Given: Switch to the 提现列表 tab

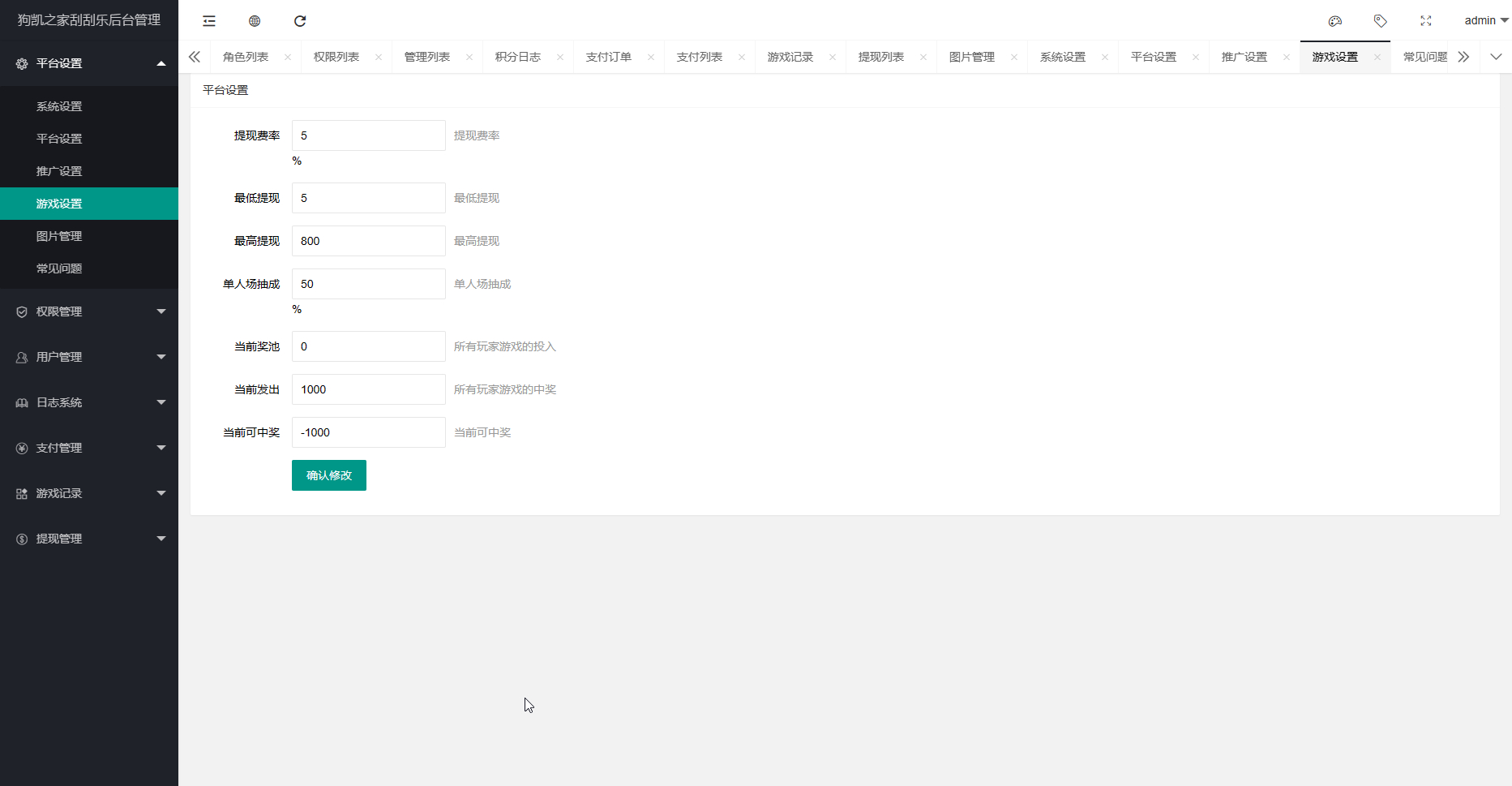Looking at the screenshot, I should pyautogui.click(x=881, y=57).
